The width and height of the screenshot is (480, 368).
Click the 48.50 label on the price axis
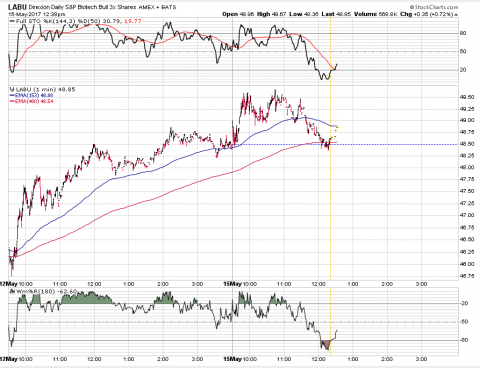[467, 144]
